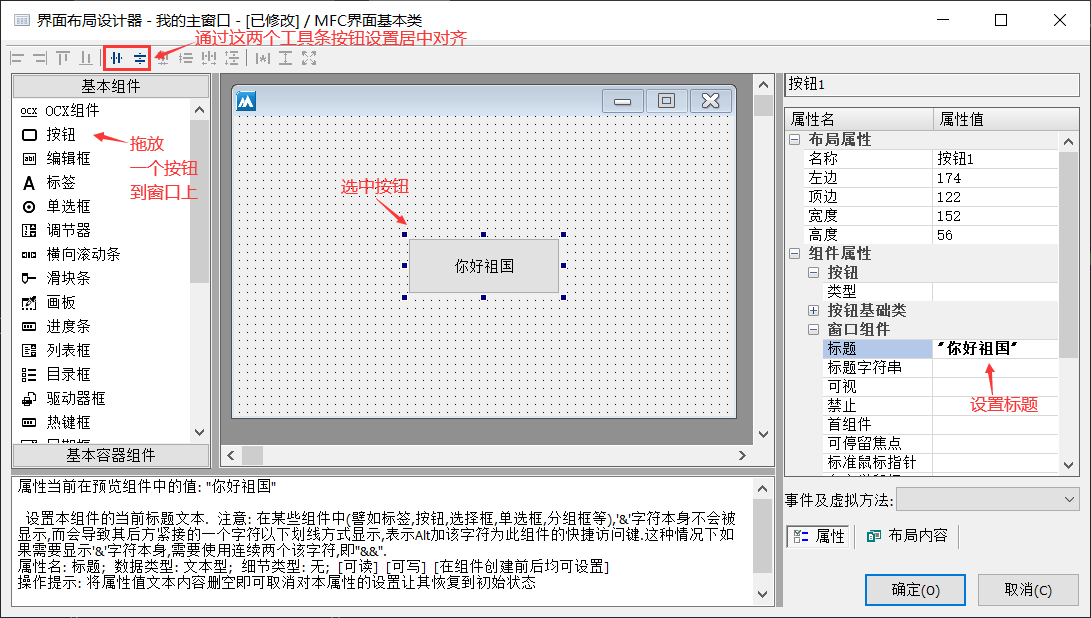Image resolution: width=1091 pixels, height=618 pixels.
Task: Click component list scroll down arrow
Action: coord(200,432)
